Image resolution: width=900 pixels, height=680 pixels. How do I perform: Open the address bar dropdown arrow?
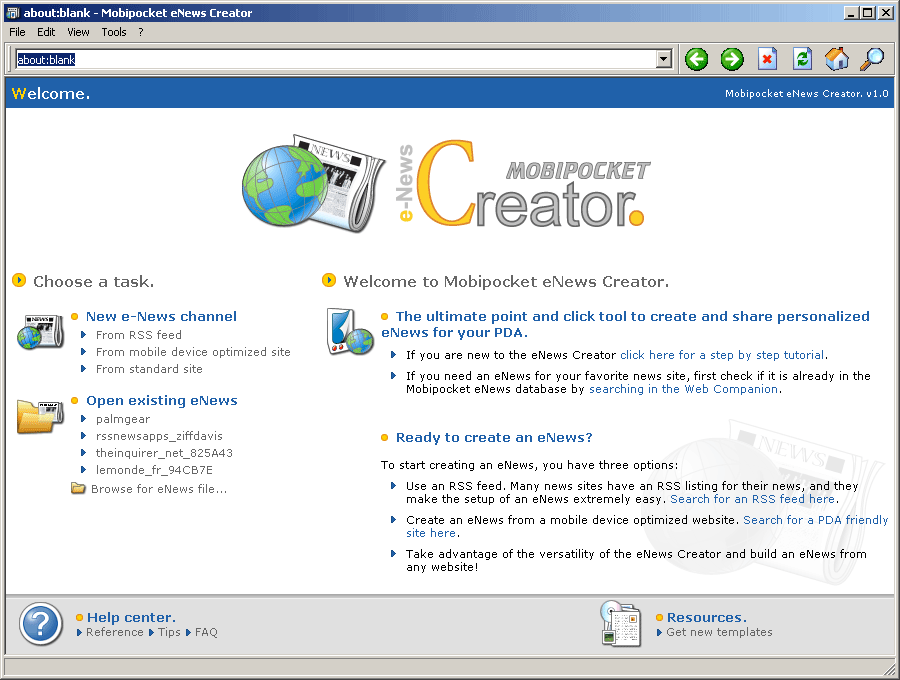click(x=664, y=59)
